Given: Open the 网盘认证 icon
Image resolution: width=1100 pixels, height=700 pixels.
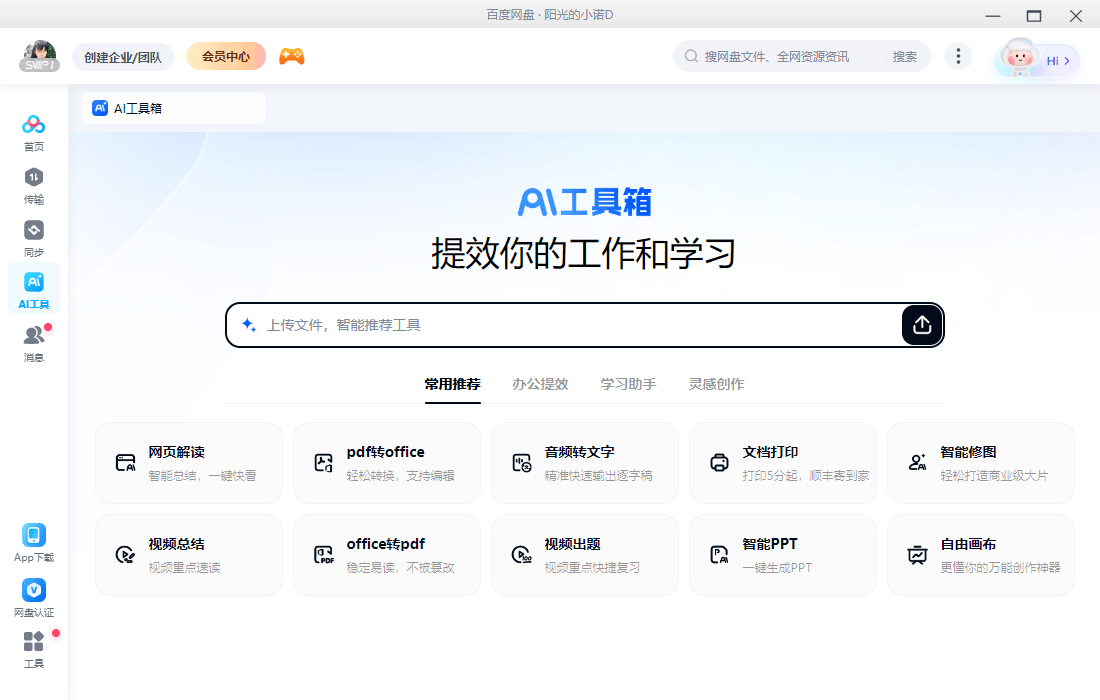Looking at the screenshot, I should point(33,592).
